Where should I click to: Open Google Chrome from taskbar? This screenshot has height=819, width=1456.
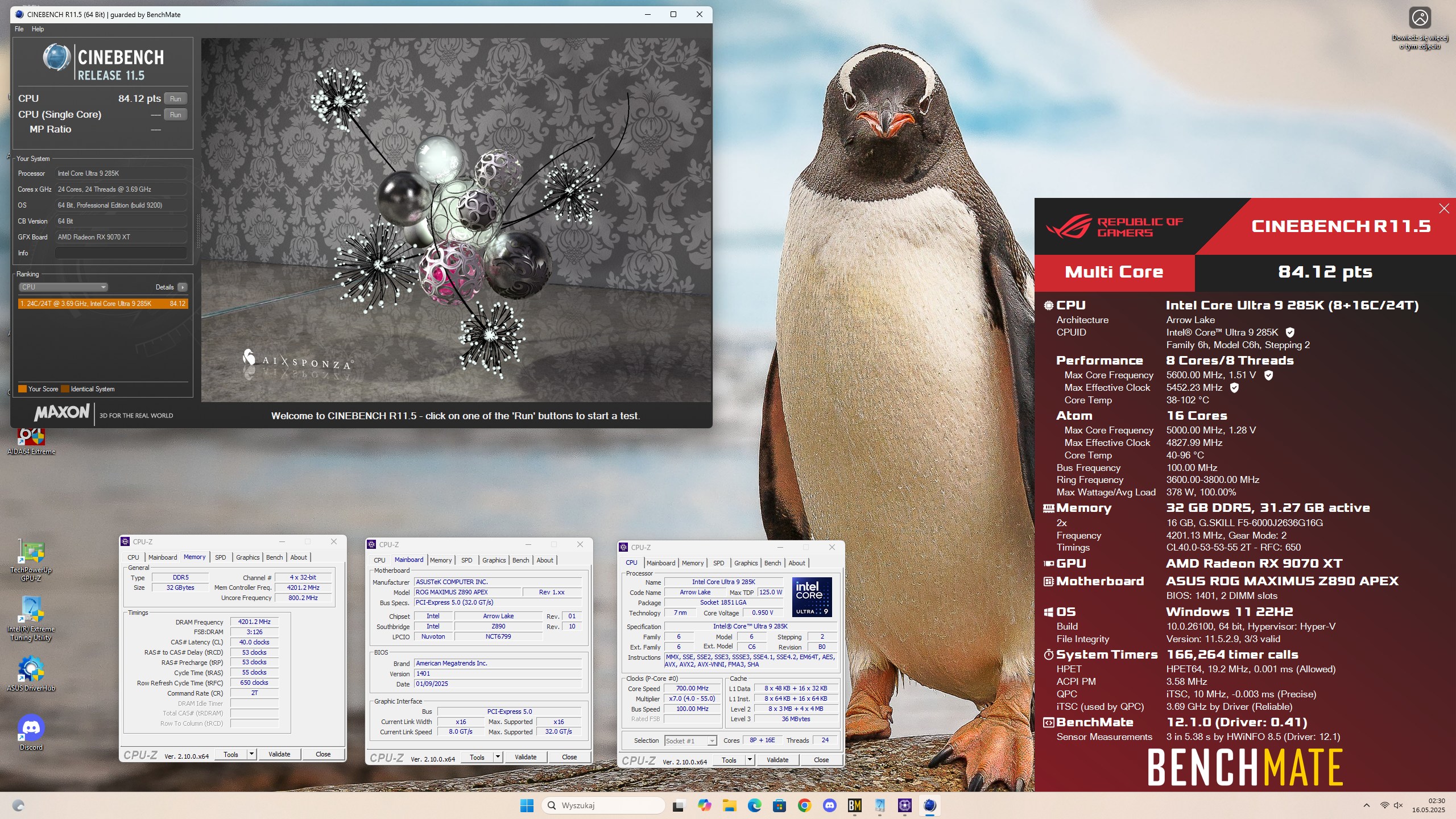click(x=804, y=805)
